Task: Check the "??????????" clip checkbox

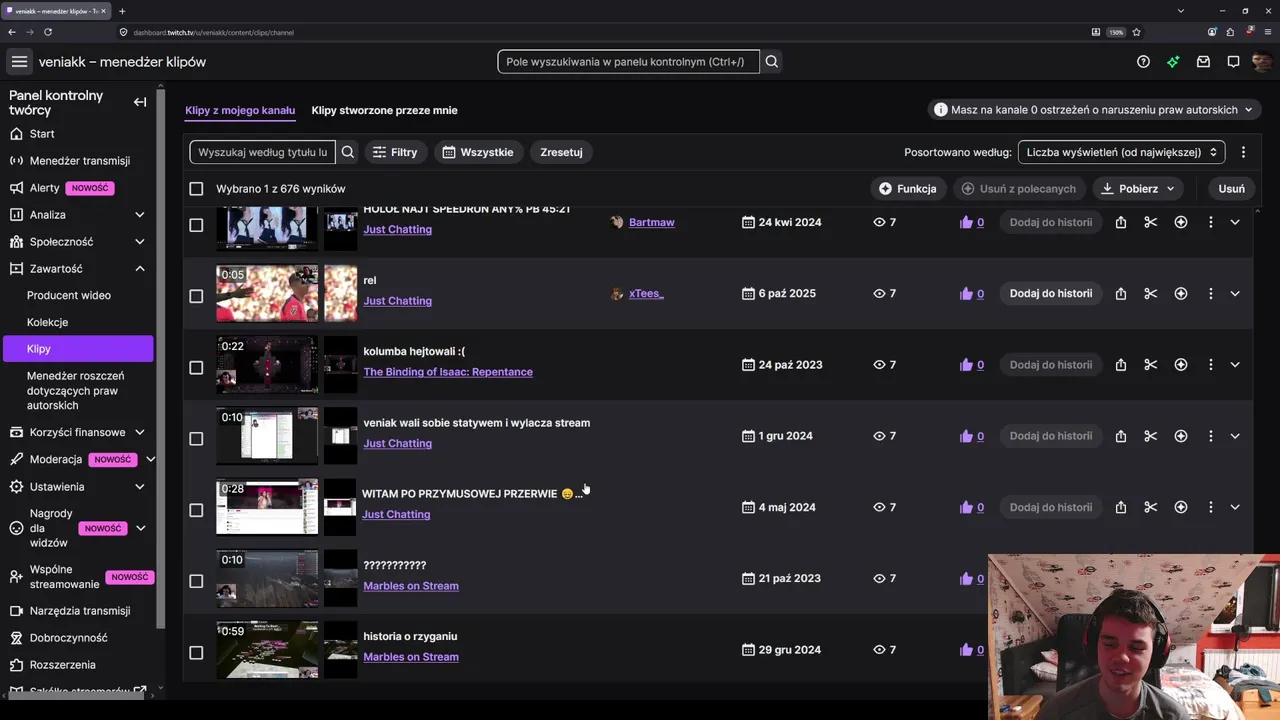Action: [196, 581]
